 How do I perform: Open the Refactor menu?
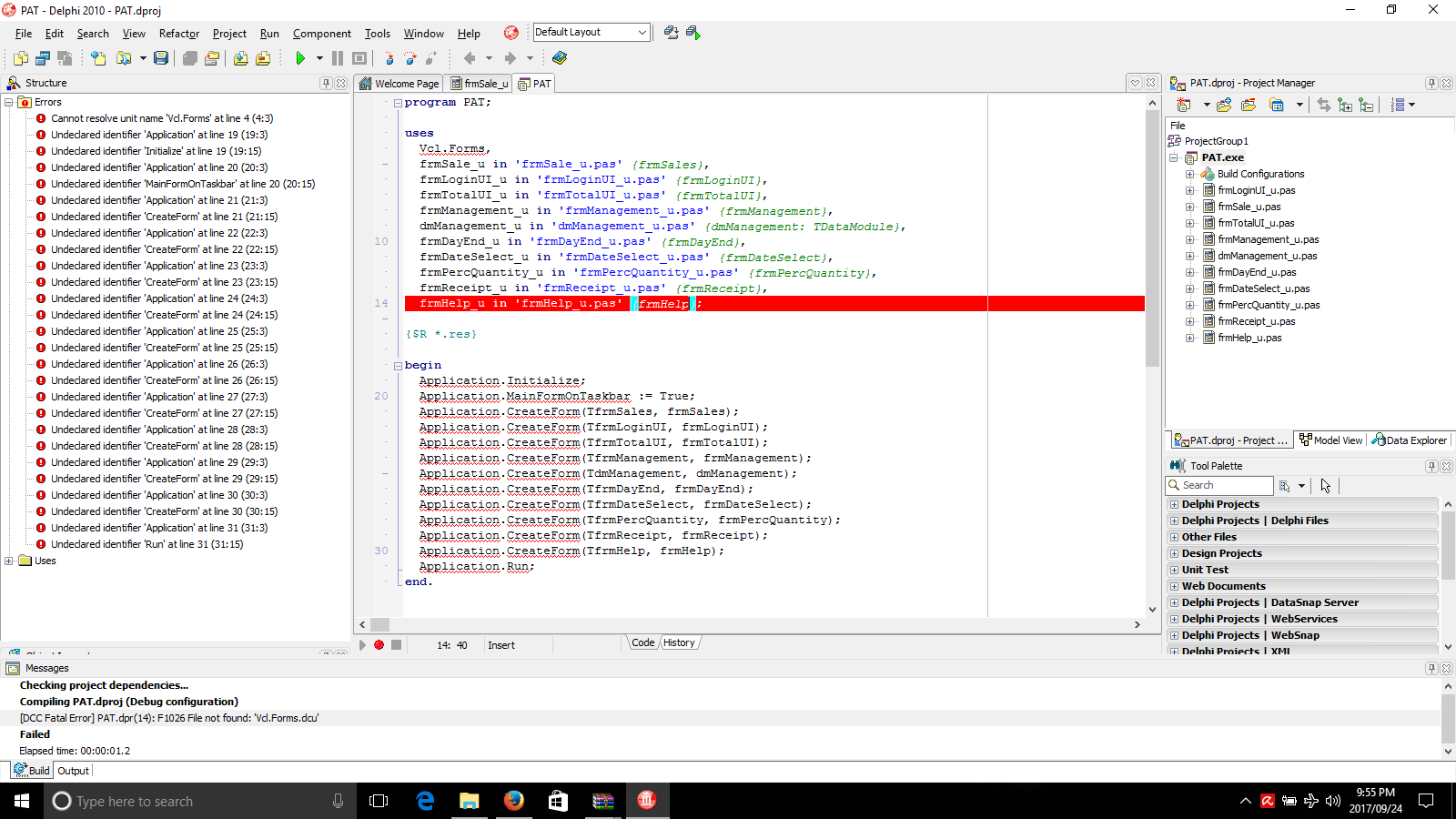click(x=178, y=34)
